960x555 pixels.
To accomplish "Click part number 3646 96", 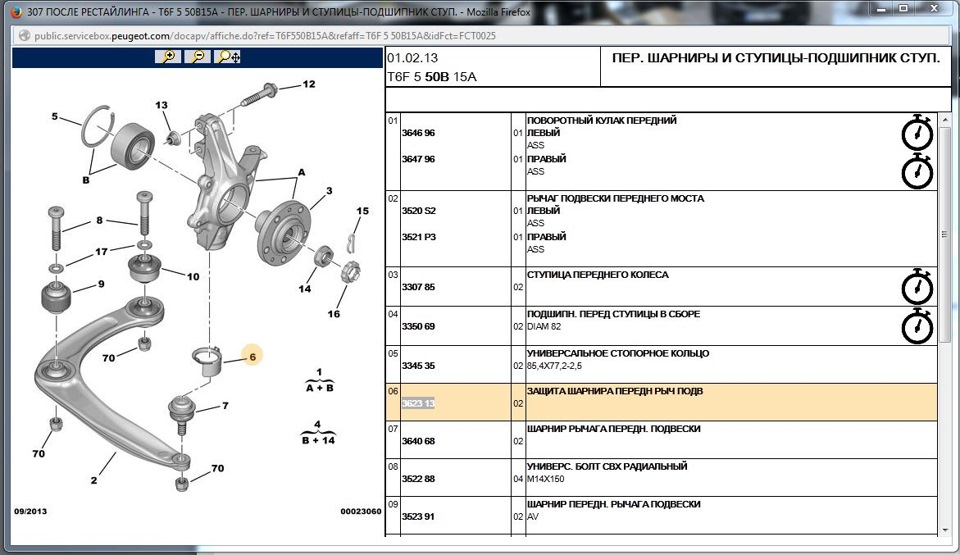I will [x=418, y=133].
